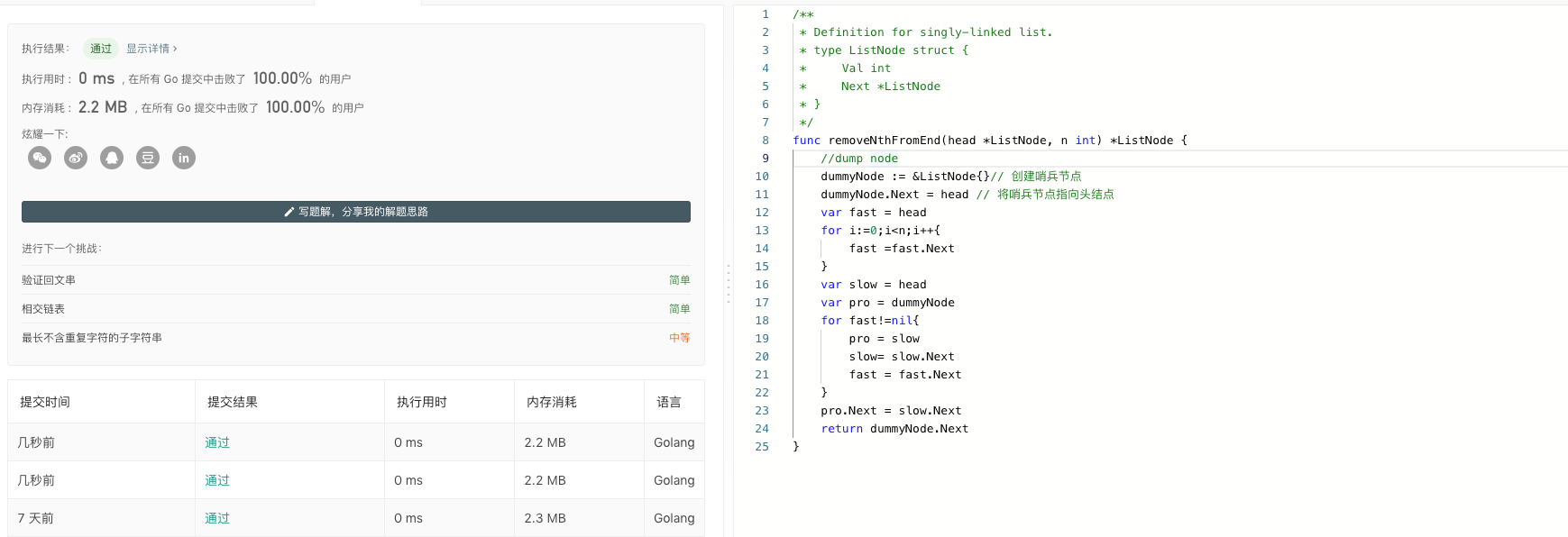Screen dimensions: 1568x537
Task: Click 写题解 share solution button
Action: point(356,212)
